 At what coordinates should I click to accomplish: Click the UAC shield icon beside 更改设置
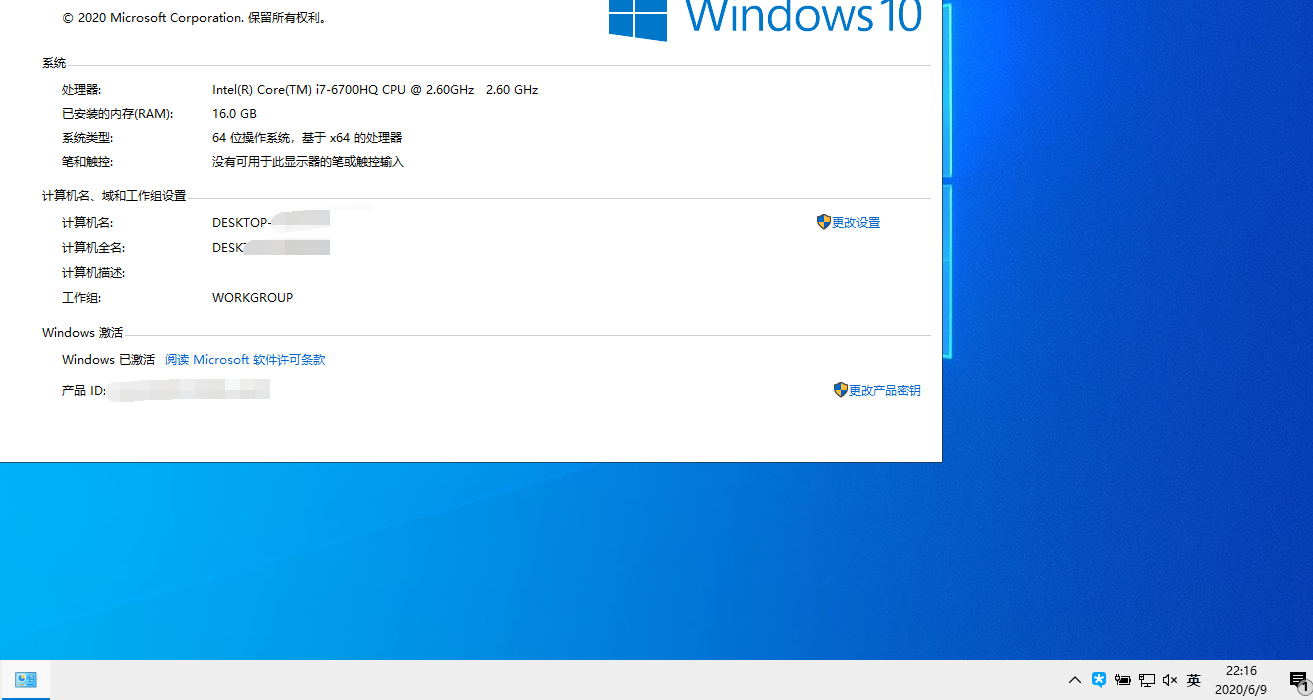(x=823, y=222)
